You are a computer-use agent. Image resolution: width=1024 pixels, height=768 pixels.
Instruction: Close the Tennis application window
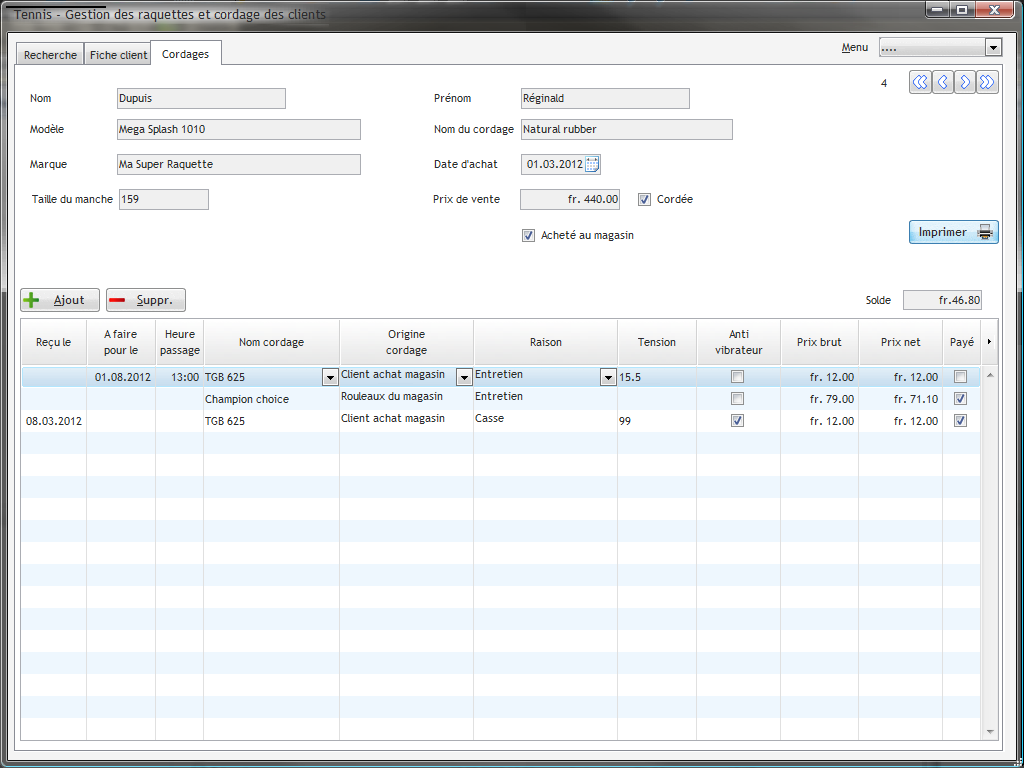coord(995,10)
